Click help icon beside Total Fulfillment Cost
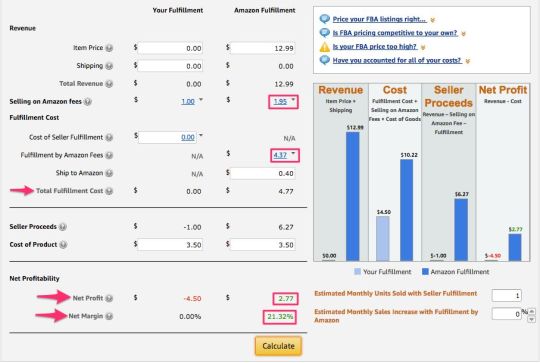The image size is (540, 363). pos(109,191)
